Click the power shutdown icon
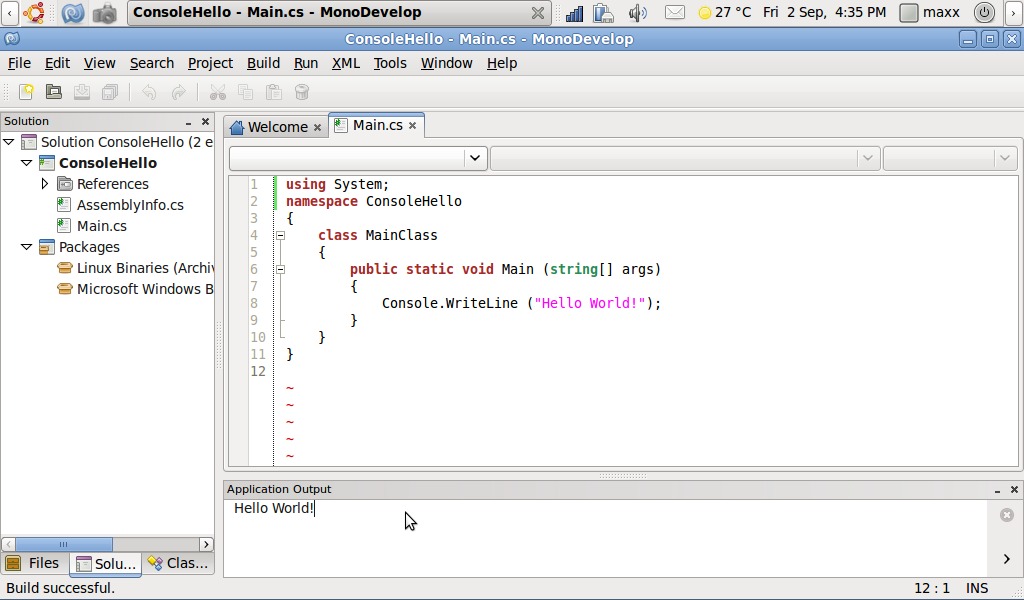The height and width of the screenshot is (600, 1024). pos(984,12)
